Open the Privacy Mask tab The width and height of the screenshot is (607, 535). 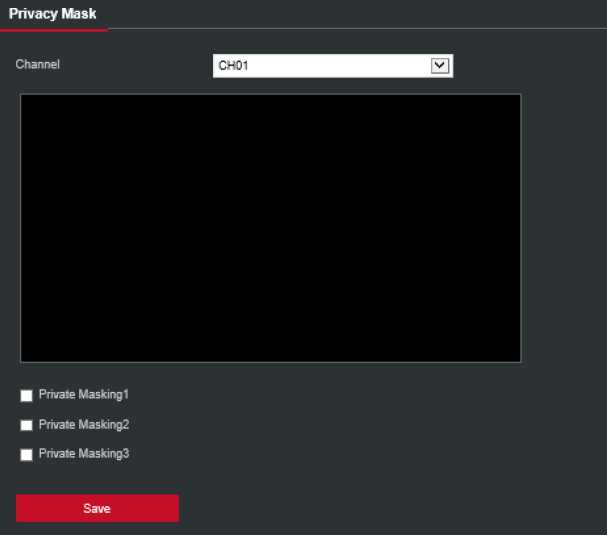point(53,14)
